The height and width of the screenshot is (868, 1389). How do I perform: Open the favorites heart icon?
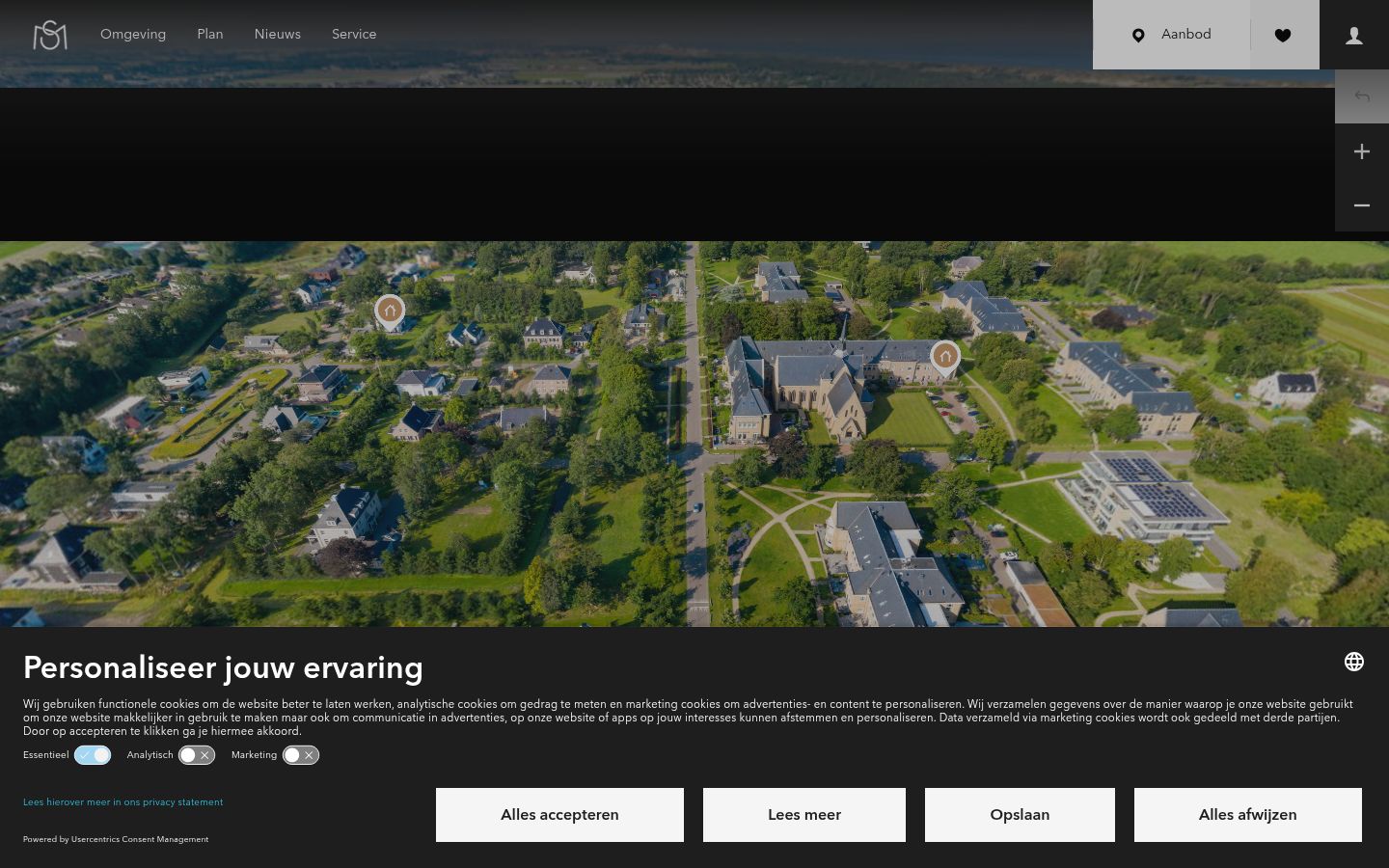(1283, 35)
